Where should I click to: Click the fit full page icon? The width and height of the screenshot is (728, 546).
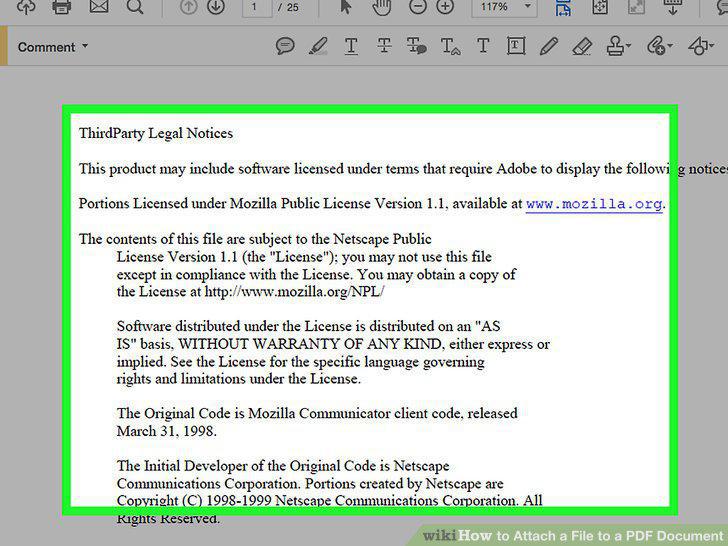point(600,7)
